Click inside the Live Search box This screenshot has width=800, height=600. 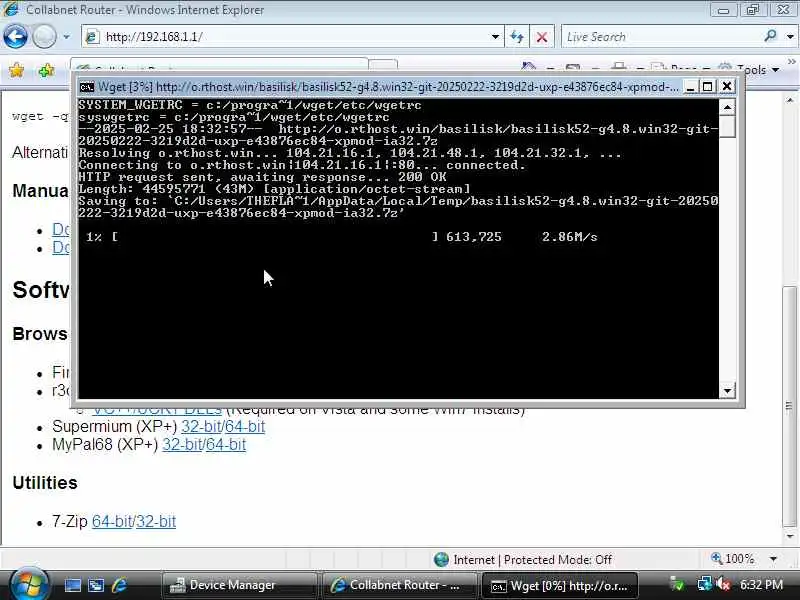point(661,37)
